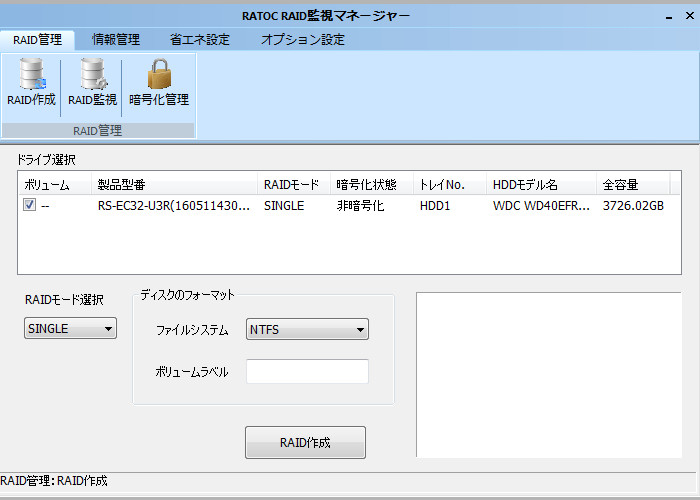
Task: Select the RS-EC32-U3R(160511430... cell
Action: pos(174,205)
